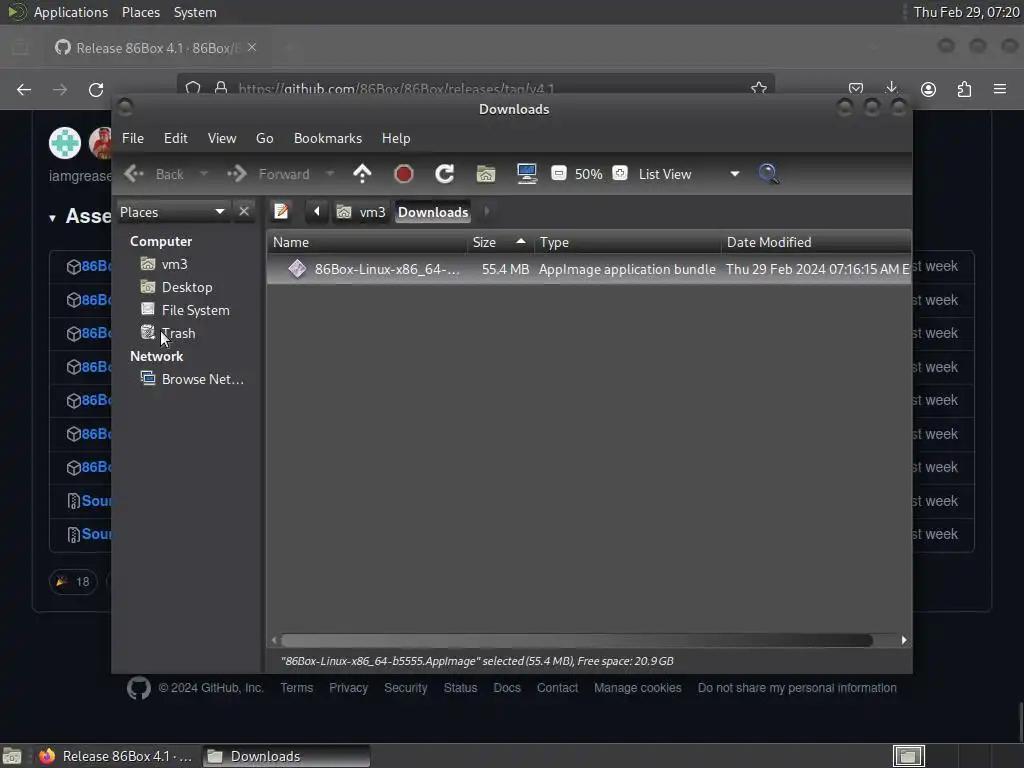This screenshot has width=1024, height=768.
Task: Open the Firefox hamburger menu
Action: pos(1000,89)
